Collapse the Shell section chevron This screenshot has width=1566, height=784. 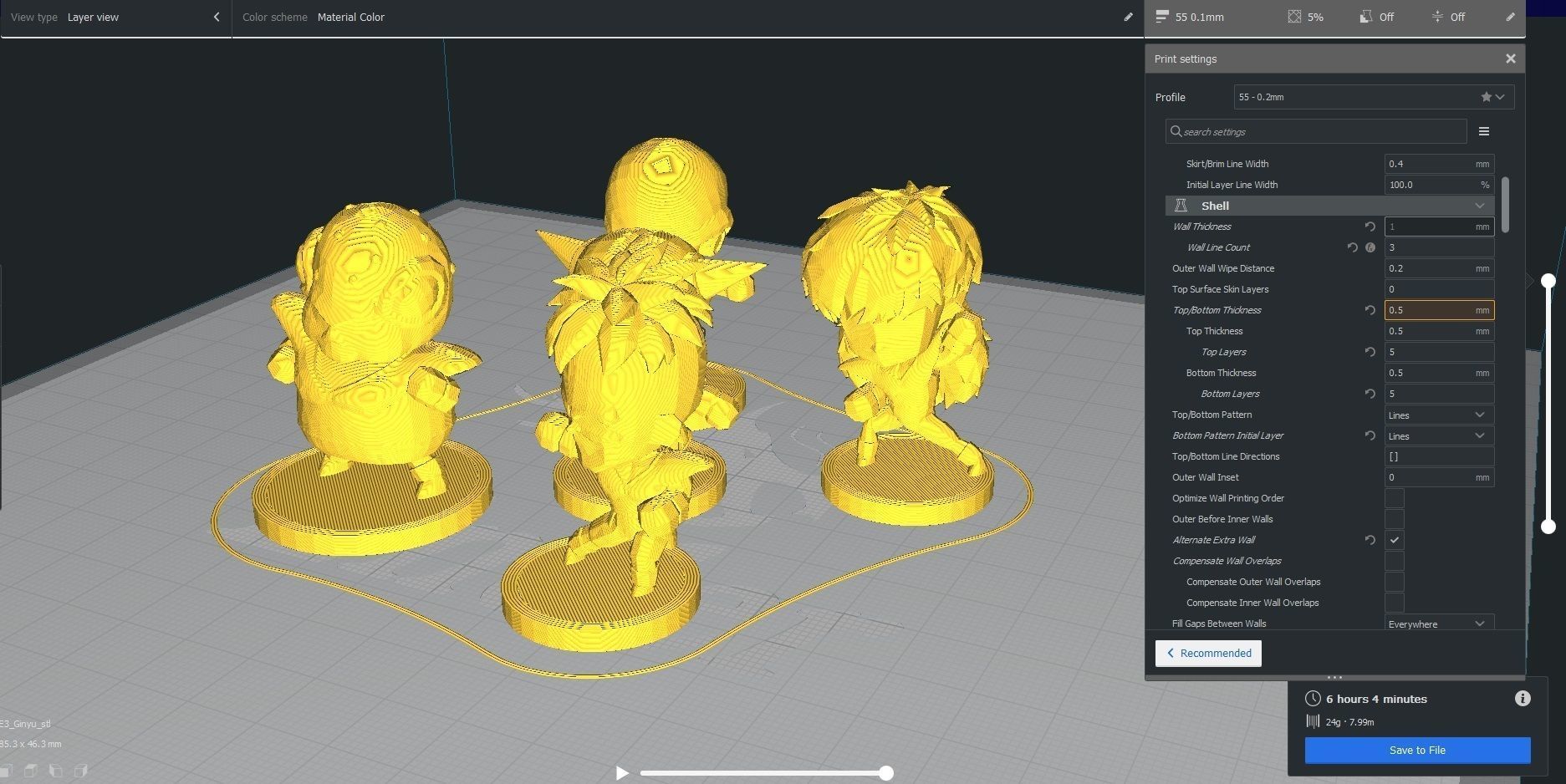click(x=1480, y=206)
